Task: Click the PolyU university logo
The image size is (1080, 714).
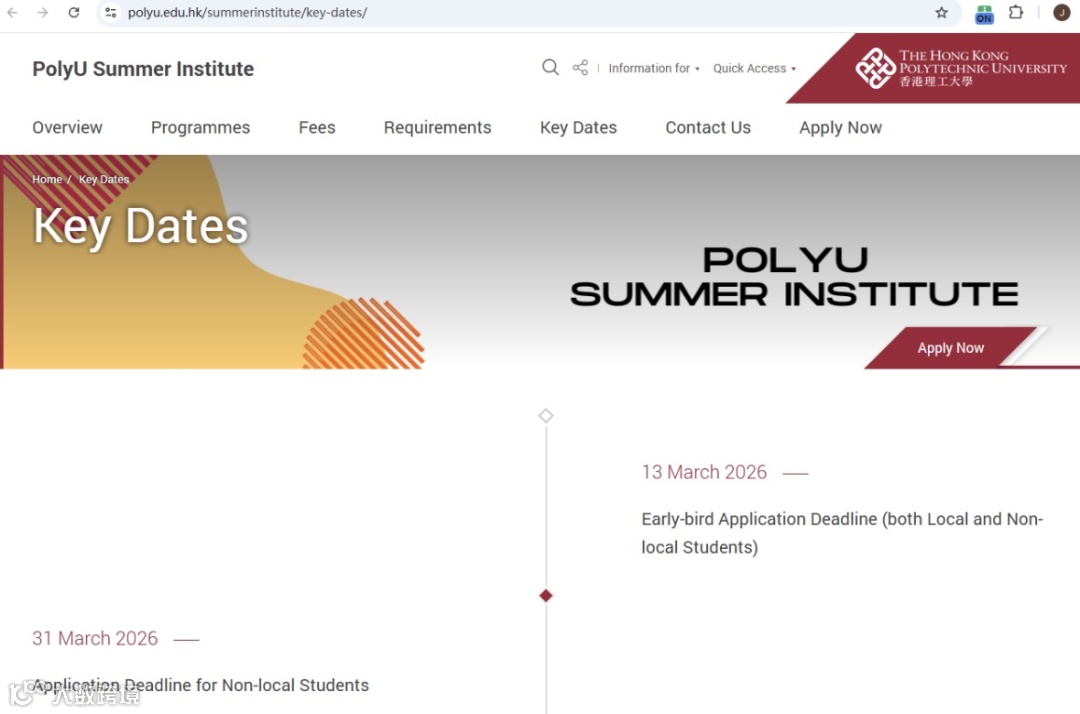Action: click(961, 68)
